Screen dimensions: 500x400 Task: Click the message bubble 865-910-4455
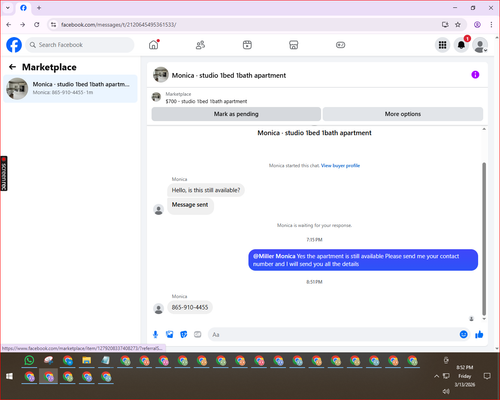190,307
